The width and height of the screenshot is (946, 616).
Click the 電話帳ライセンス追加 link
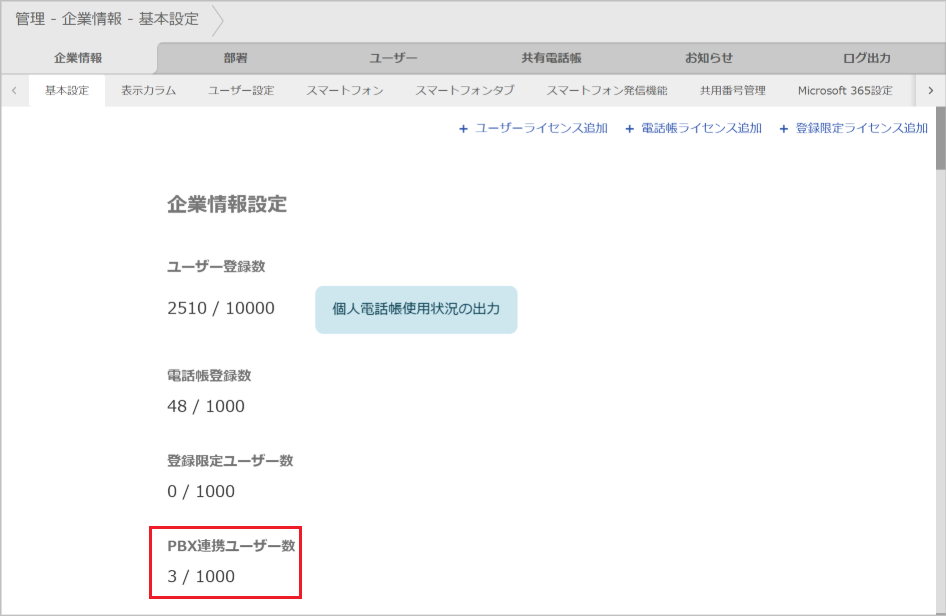[700, 128]
